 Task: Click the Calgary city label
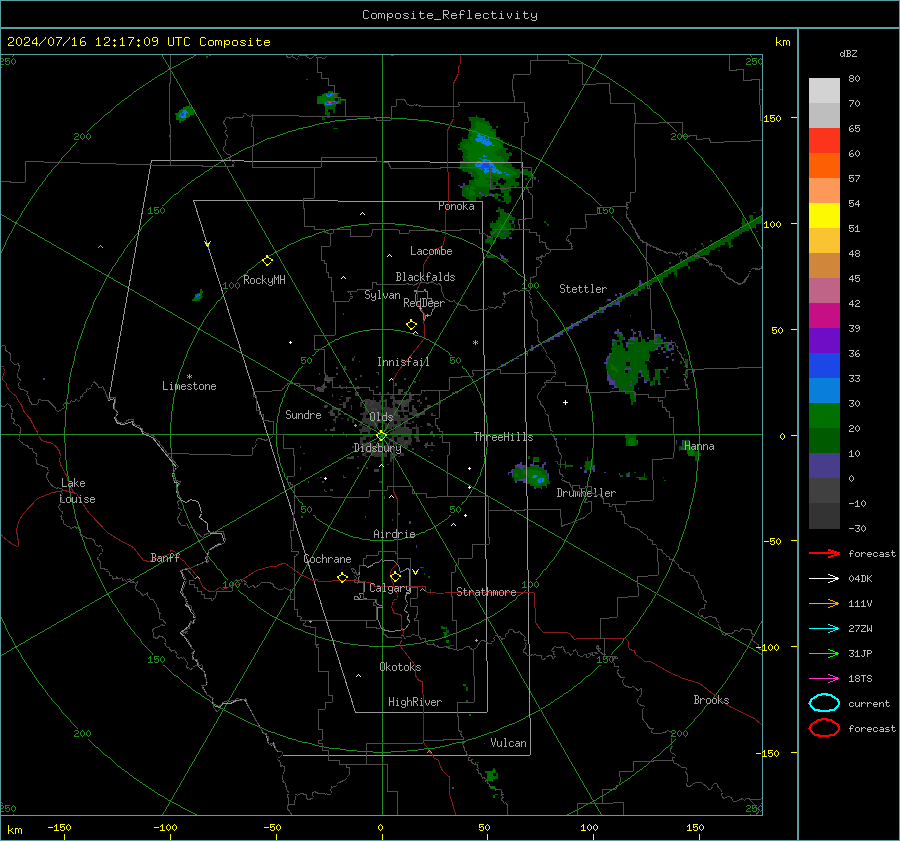(x=390, y=588)
